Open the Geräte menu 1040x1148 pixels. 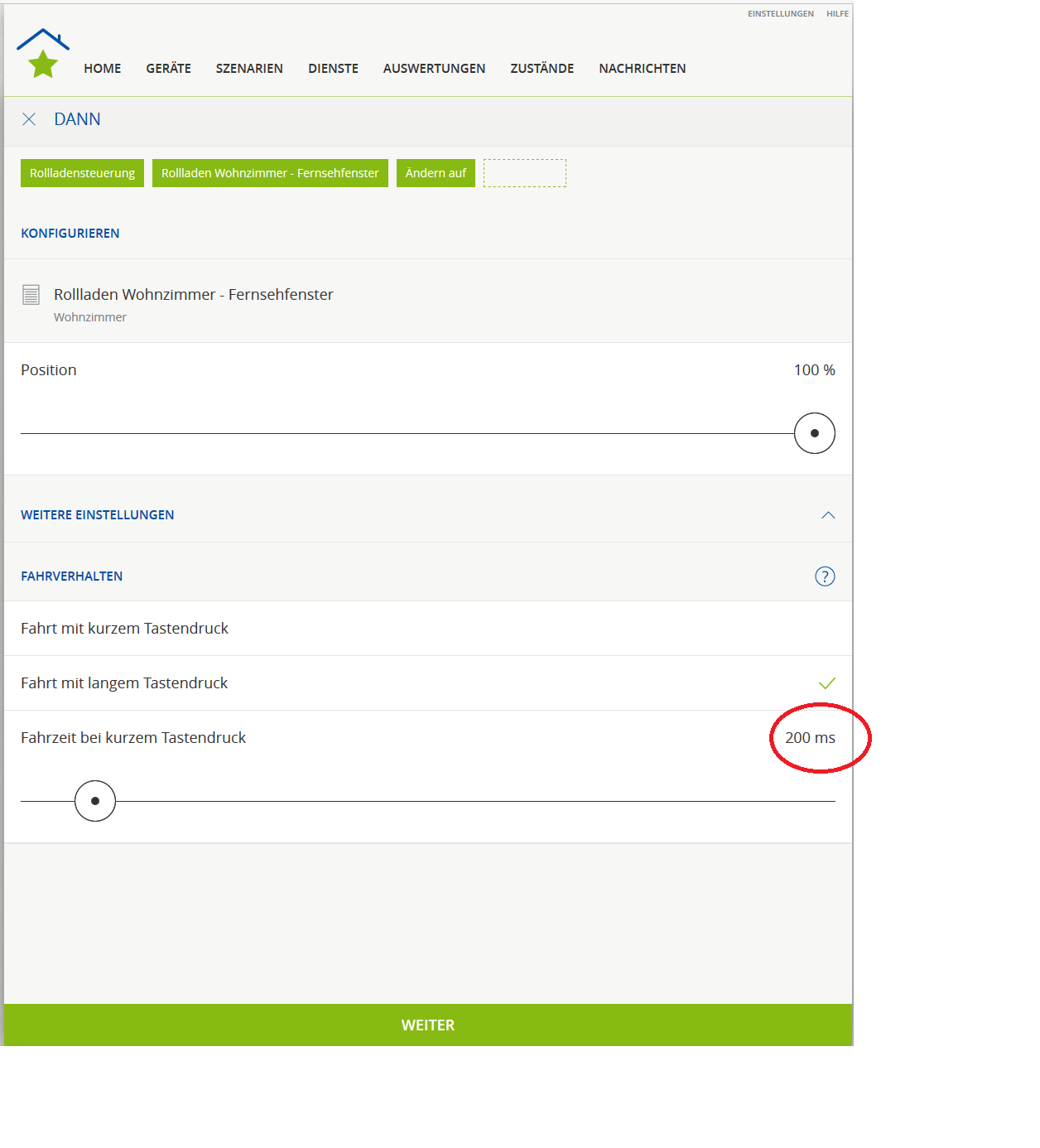[x=168, y=69]
